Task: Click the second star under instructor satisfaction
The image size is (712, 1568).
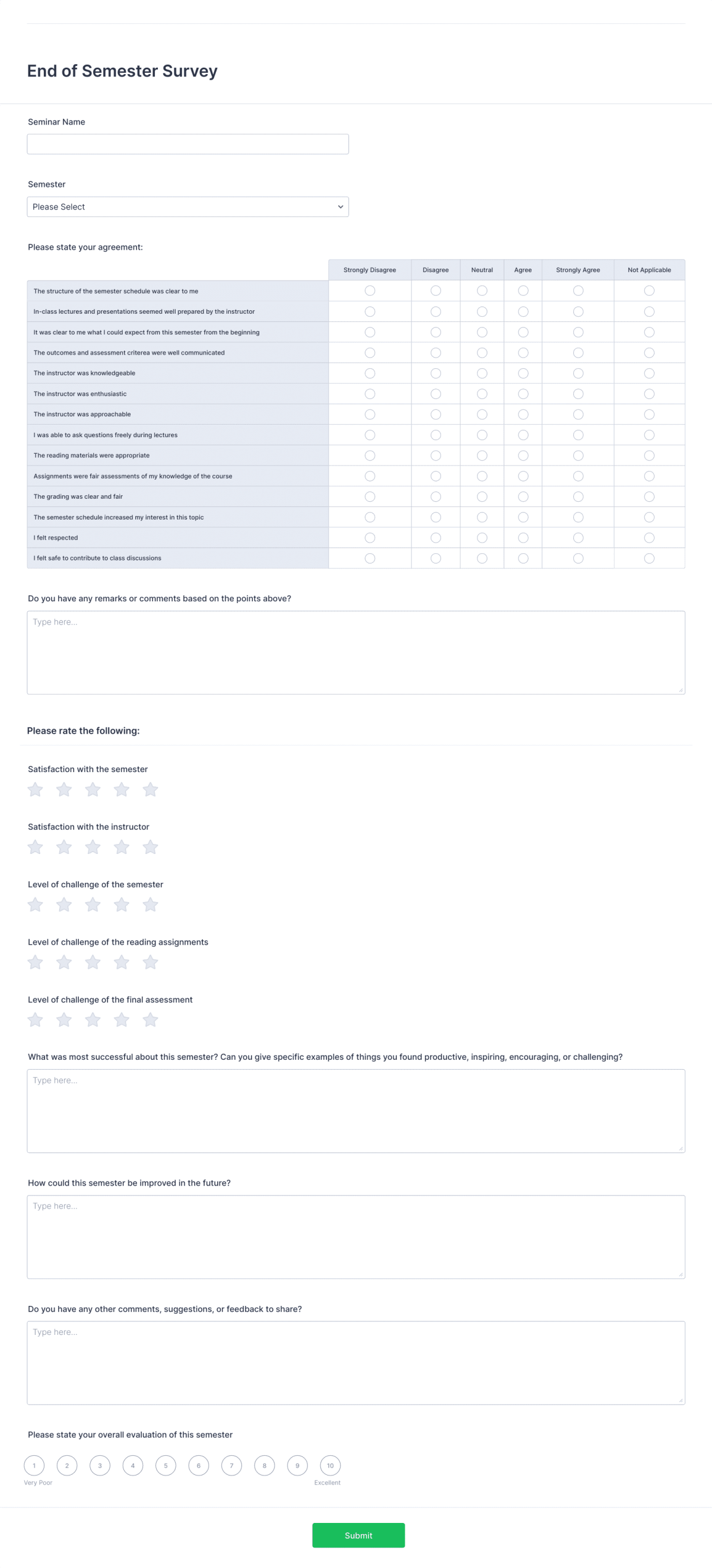Action: (63, 847)
